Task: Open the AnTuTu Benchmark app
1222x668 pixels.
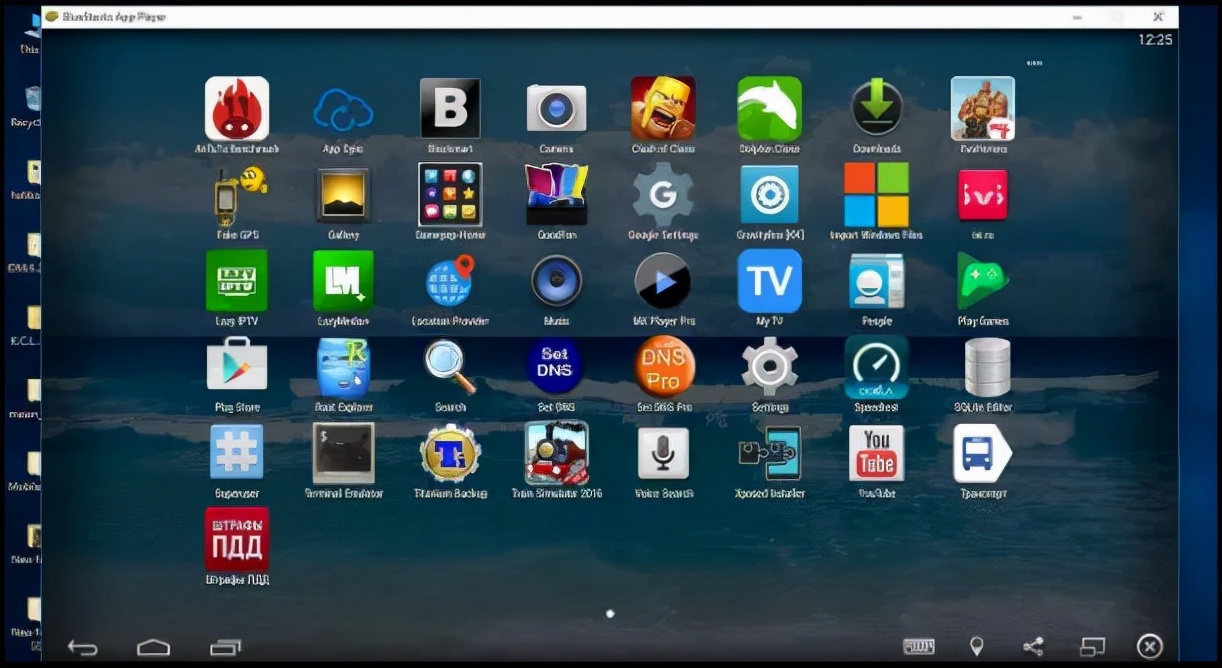Action: pos(237,108)
